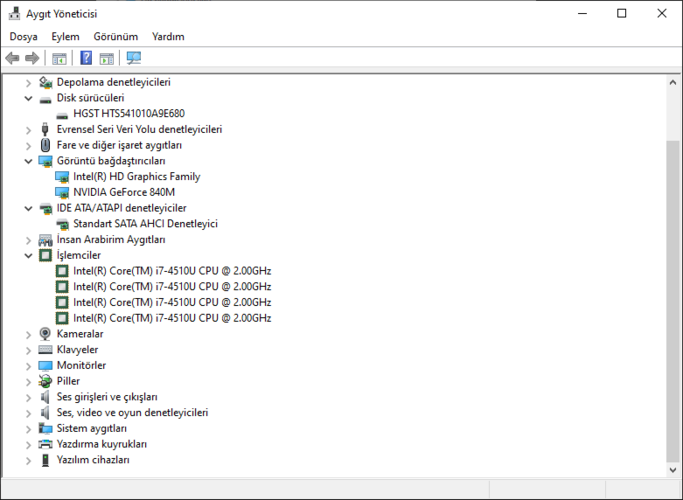
Task: Click the icon beside Standart SATA AHCI Denetleyici
Action: pos(62,224)
